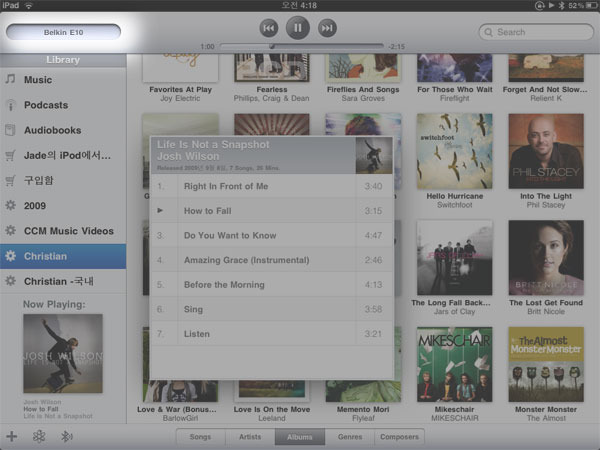Open The Long Fall Back album cover
The width and height of the screenshot is (600, 450).
[455, 258]
